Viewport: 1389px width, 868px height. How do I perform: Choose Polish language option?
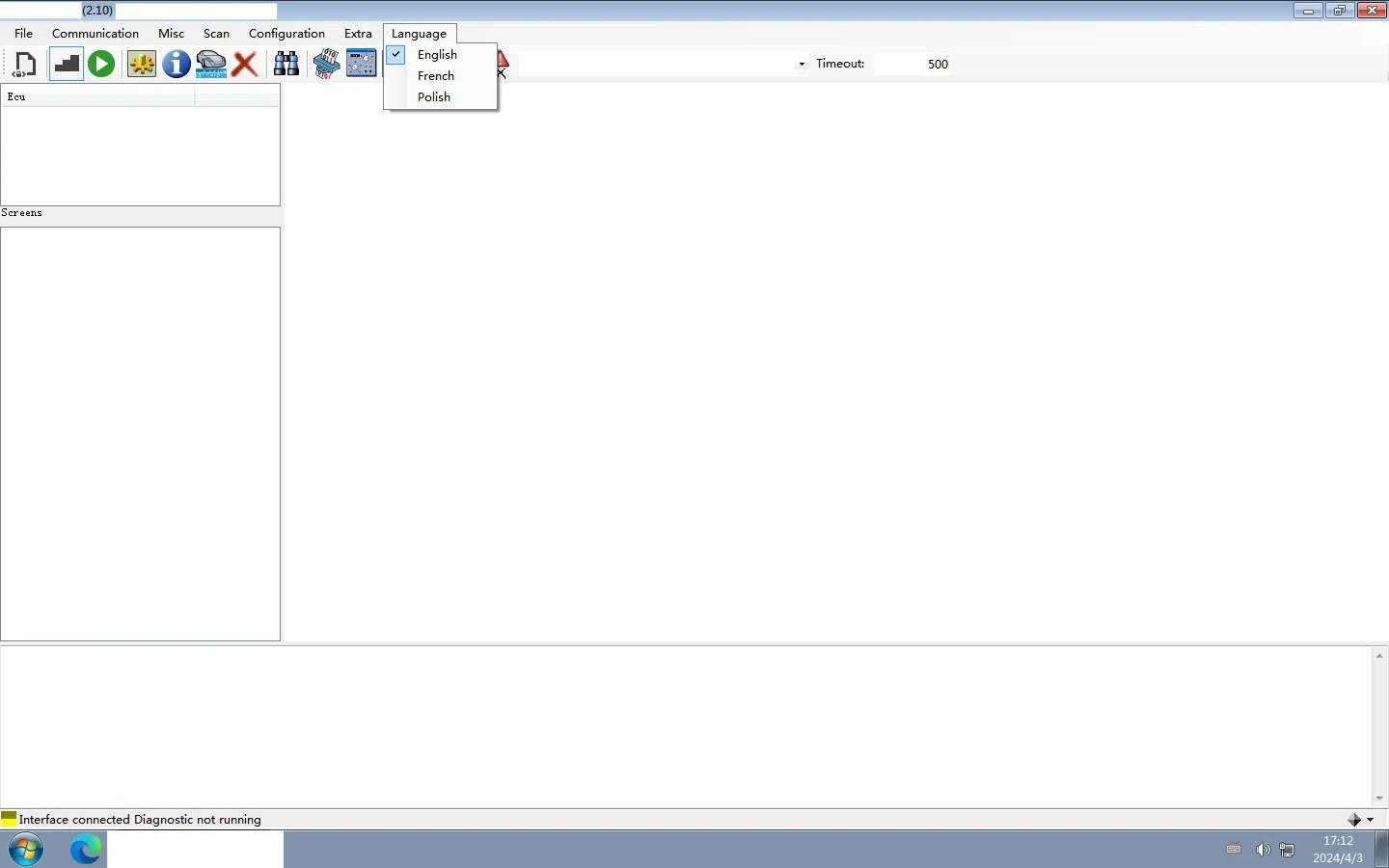(434, 97)
